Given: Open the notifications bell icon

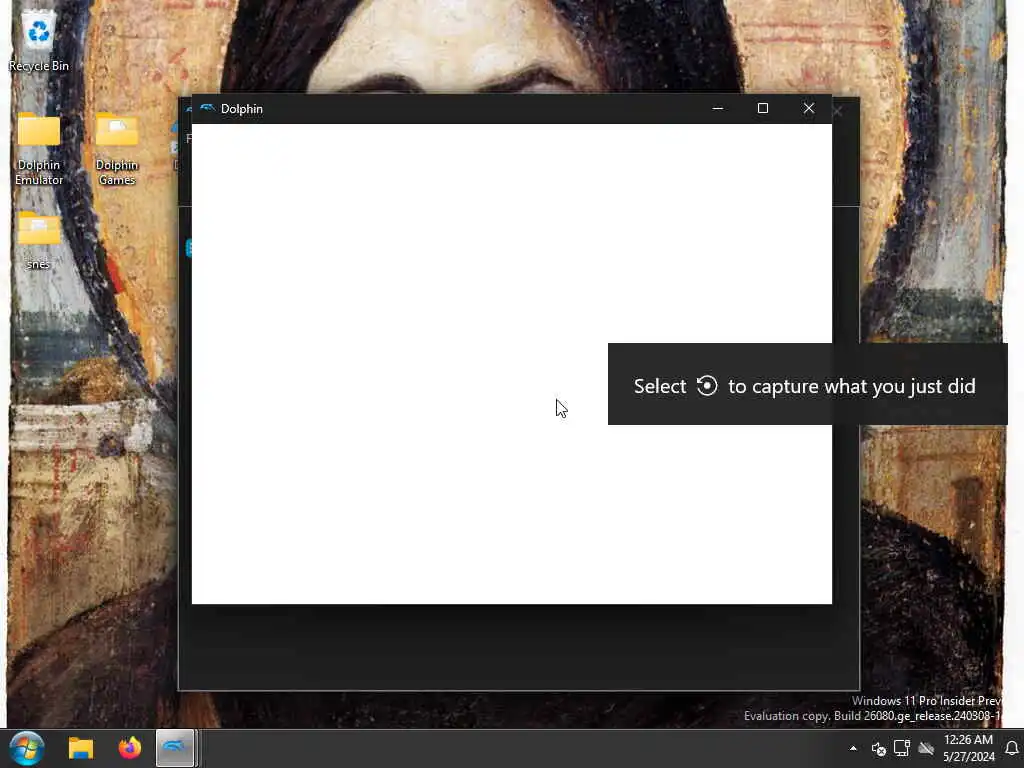Looking at the screenshot, I should pos(1012,748).
